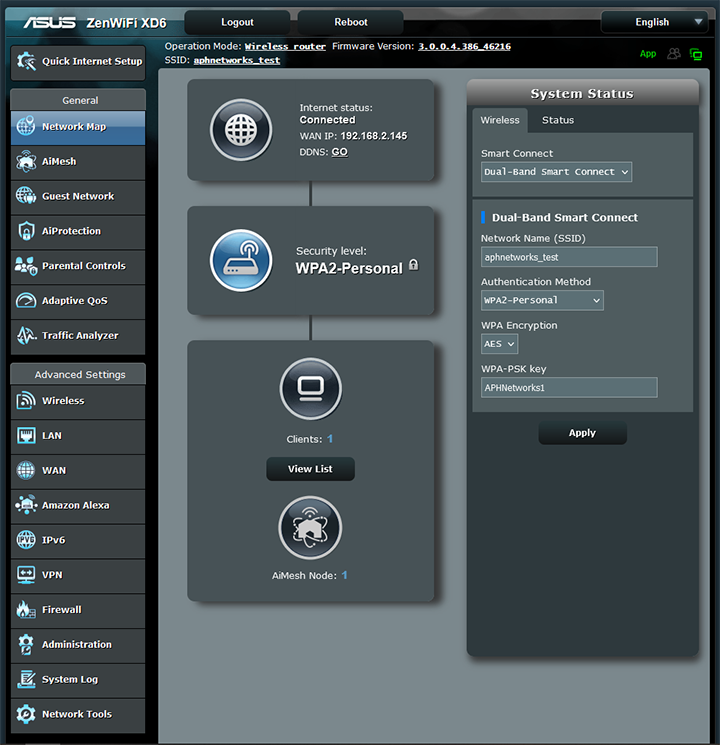Select the Wireless tab in System Status

500,120
